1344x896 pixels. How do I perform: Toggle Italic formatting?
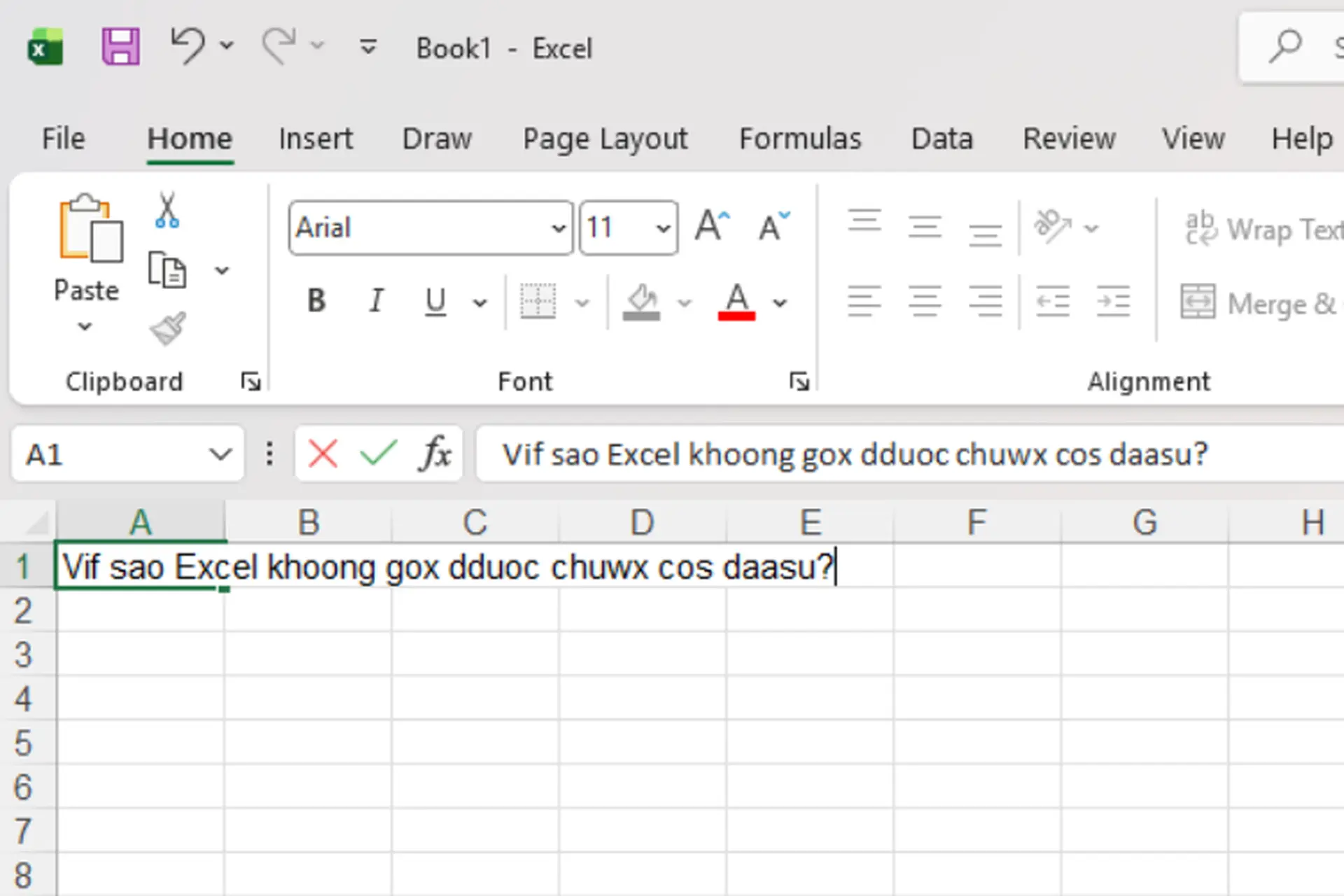tap(377, 301)
